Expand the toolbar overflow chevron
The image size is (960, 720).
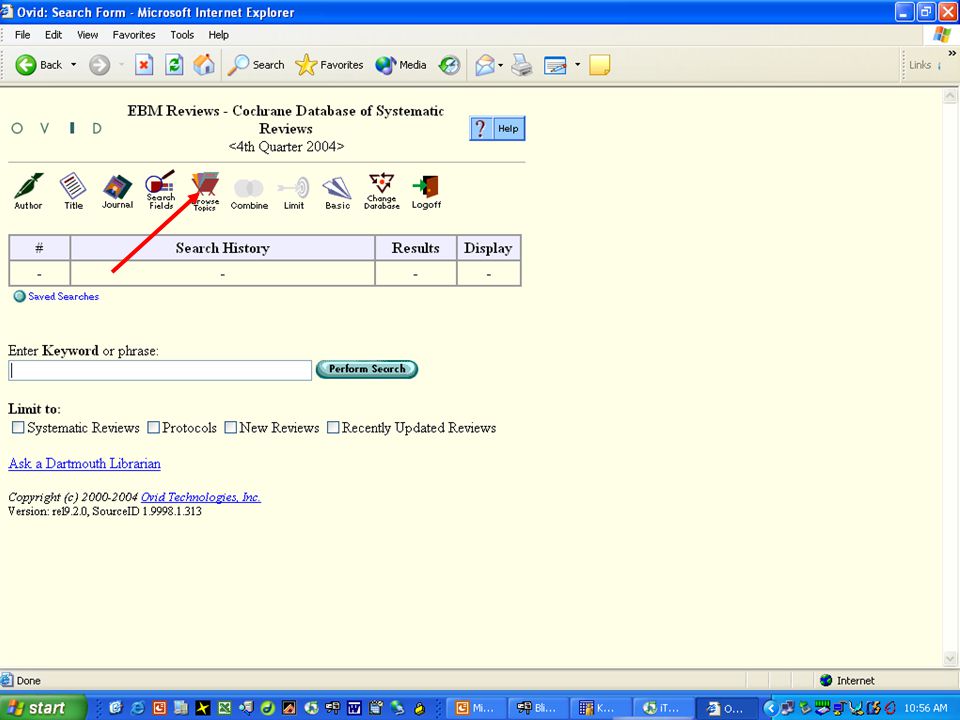pyautogui.click(x=951, y=54)
